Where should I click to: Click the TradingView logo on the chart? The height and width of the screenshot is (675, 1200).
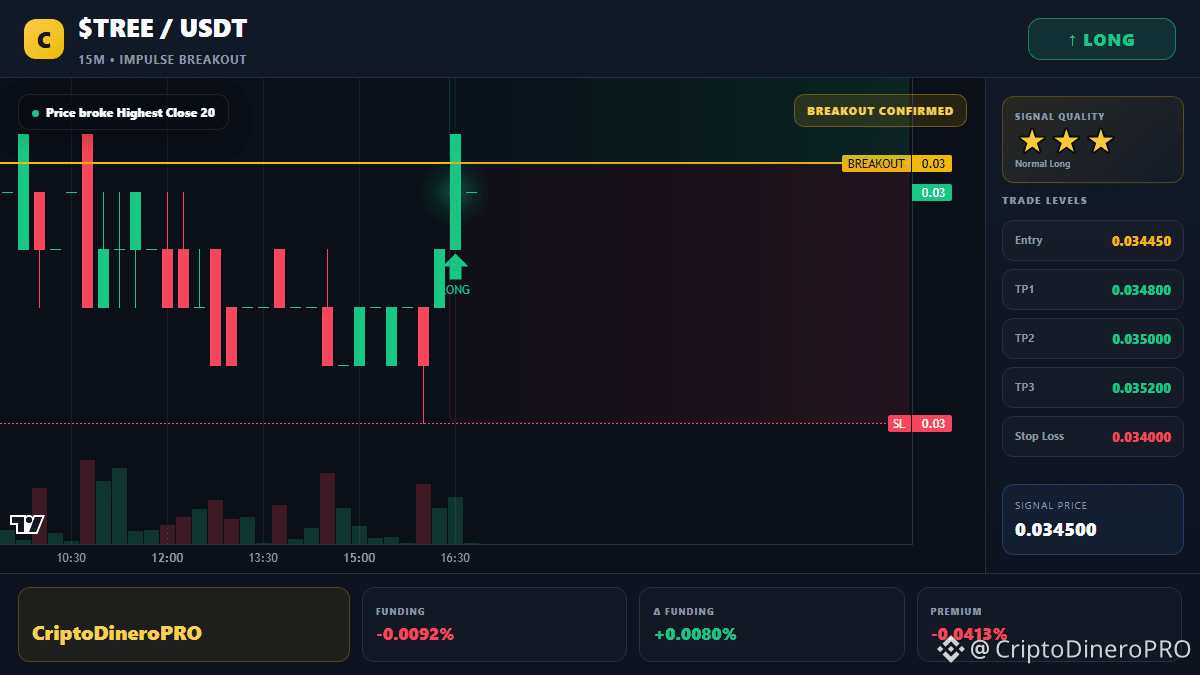click(27, 524)
